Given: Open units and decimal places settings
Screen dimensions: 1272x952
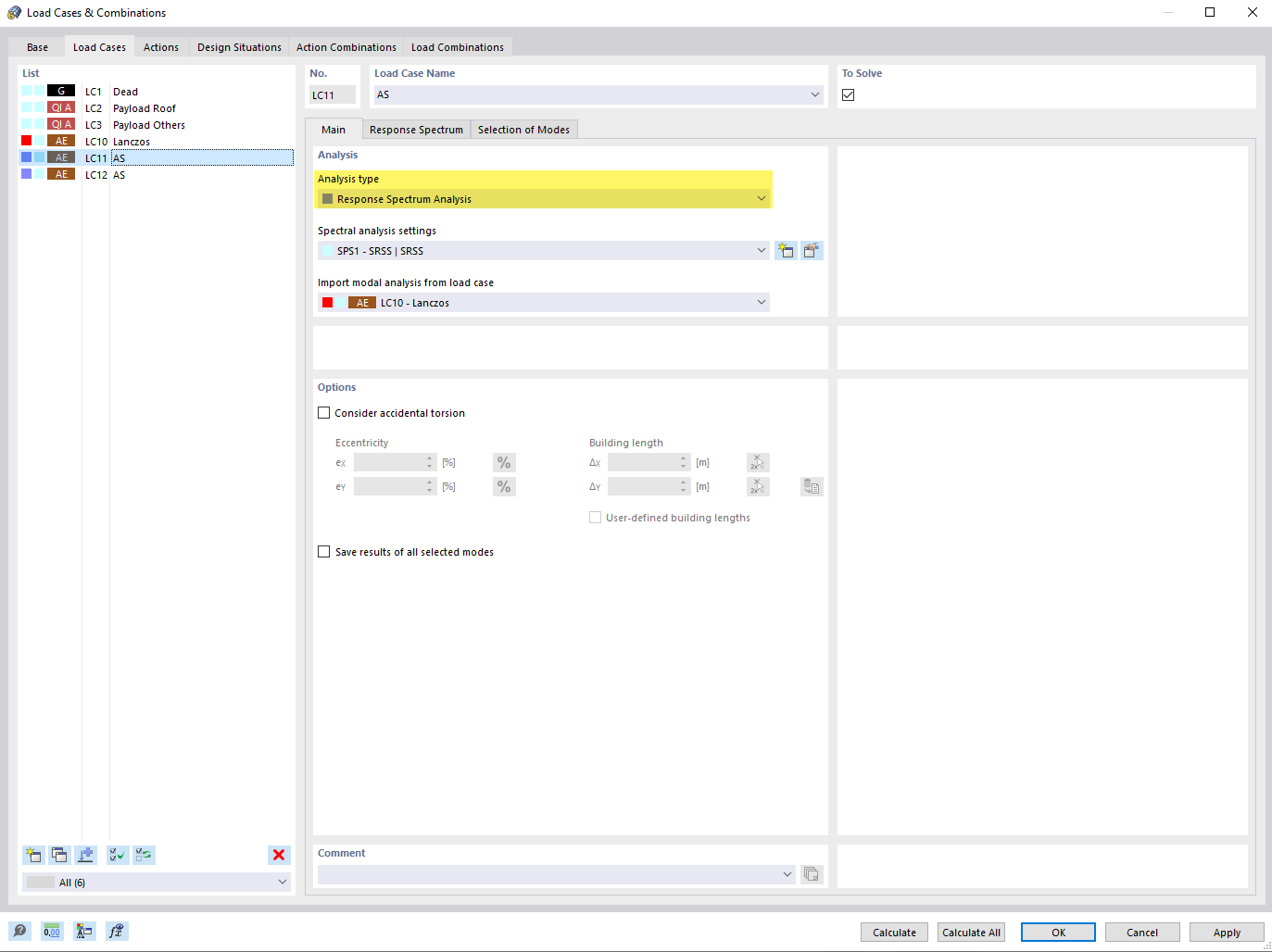Looking at the screenshot, I should [52, 931].
